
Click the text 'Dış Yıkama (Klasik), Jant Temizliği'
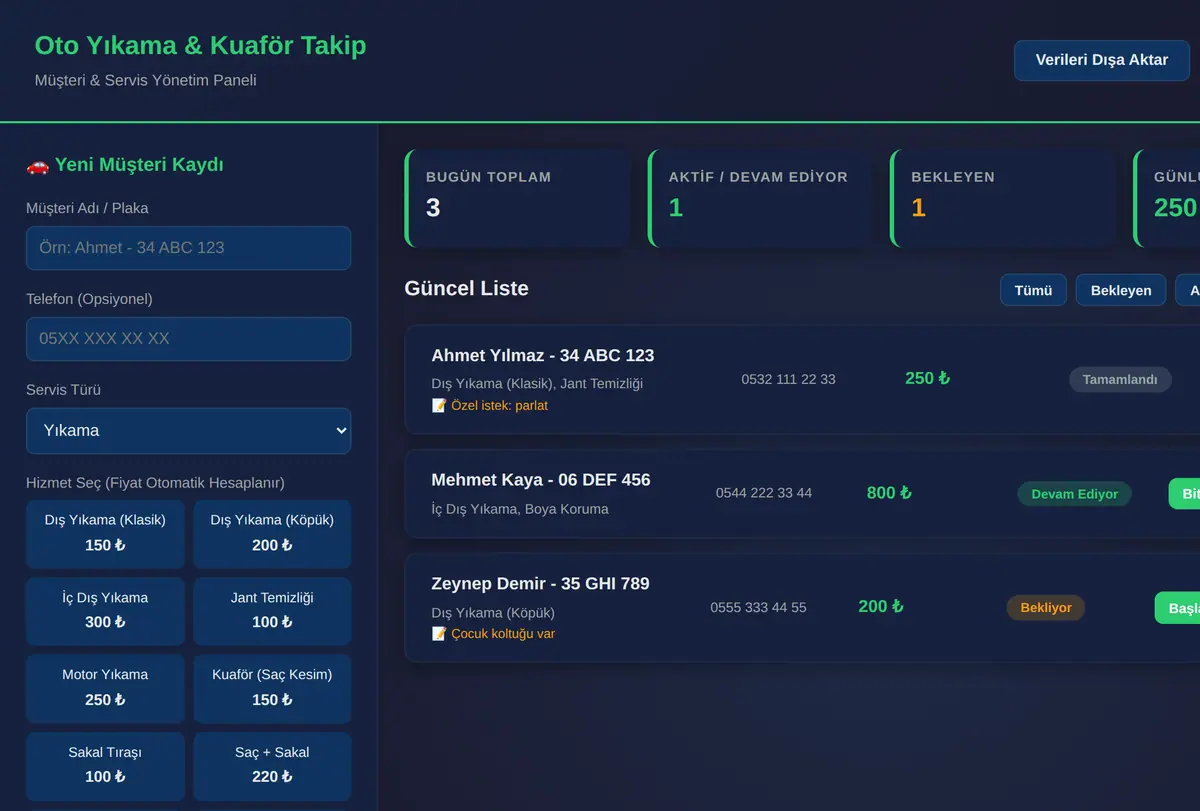click(x=537, y=384)
